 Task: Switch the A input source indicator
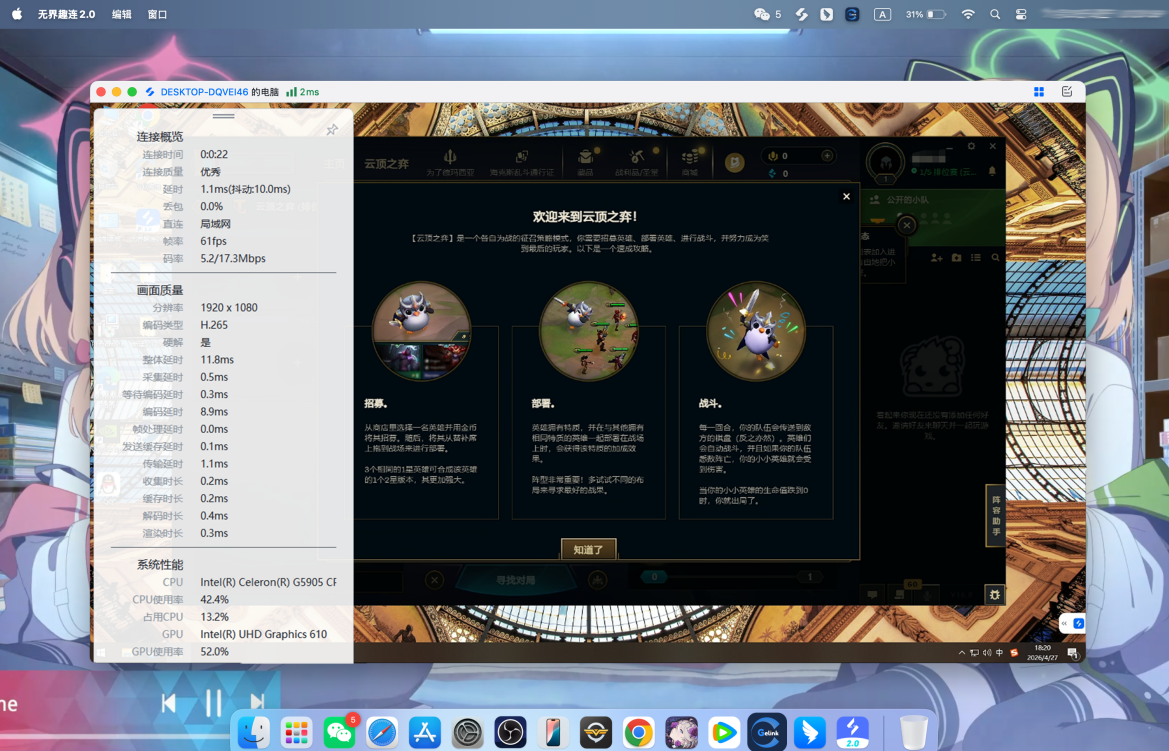(x=882, y=14)
